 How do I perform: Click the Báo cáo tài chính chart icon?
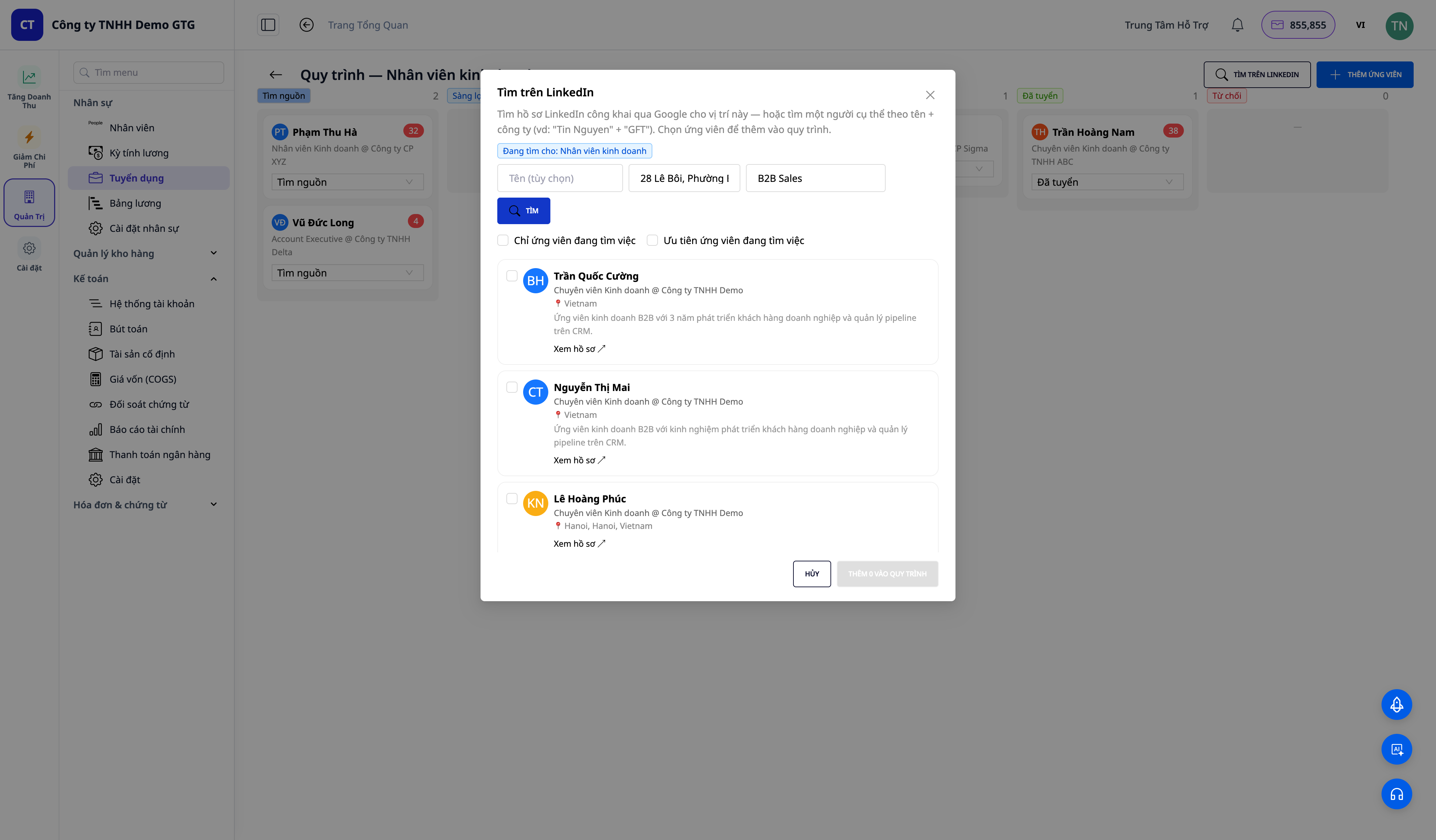pyautogui.click(x=95, y=429)
